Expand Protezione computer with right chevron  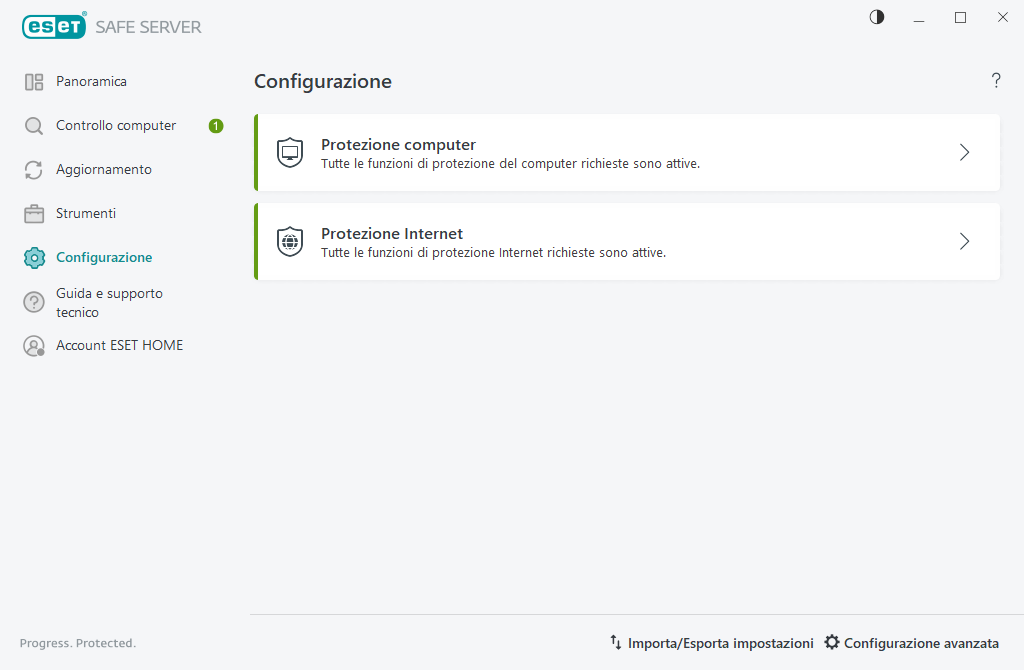(x=964, y=153)
